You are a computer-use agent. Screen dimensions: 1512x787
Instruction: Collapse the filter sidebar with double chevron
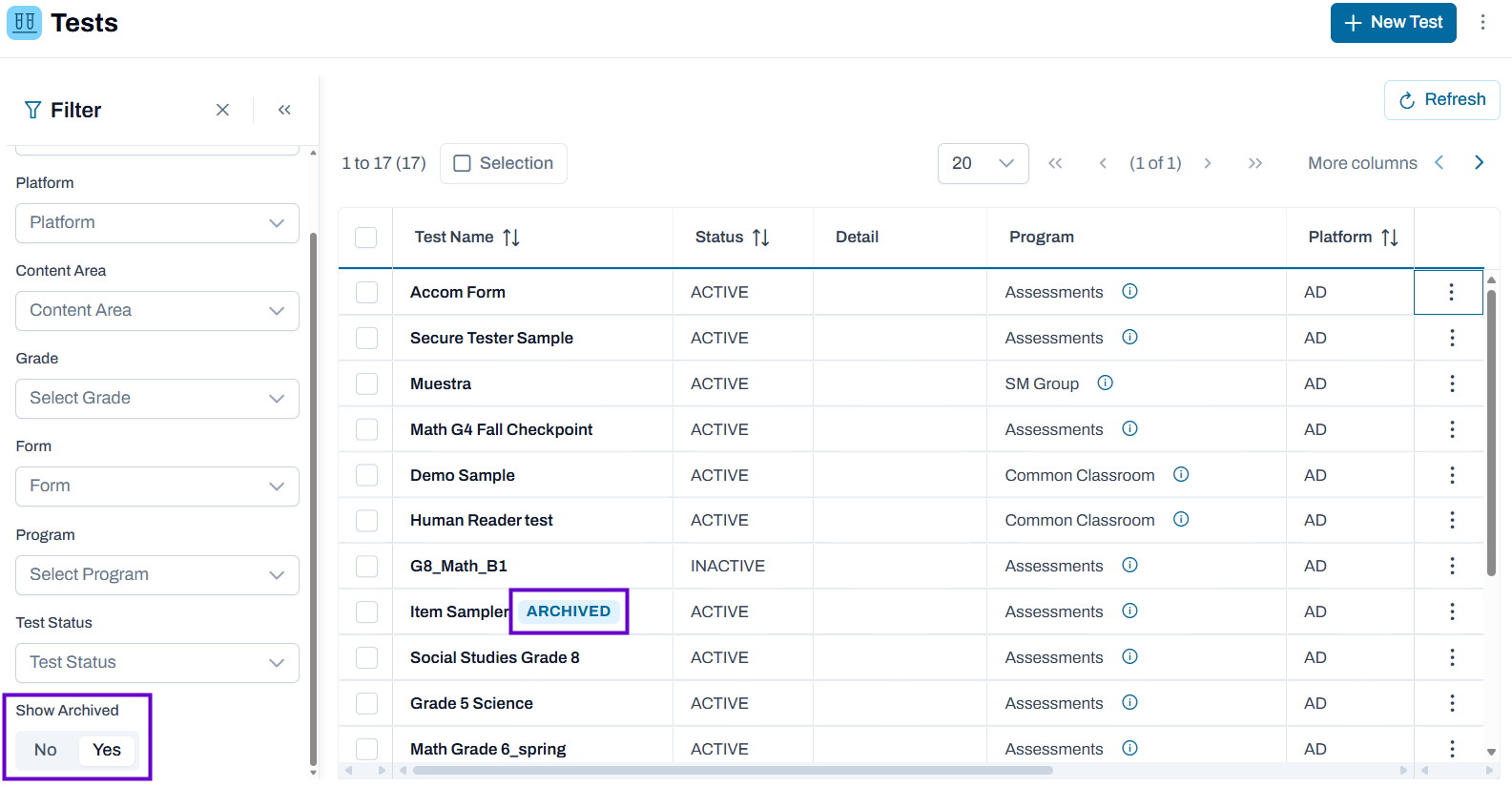coord(284,110)
